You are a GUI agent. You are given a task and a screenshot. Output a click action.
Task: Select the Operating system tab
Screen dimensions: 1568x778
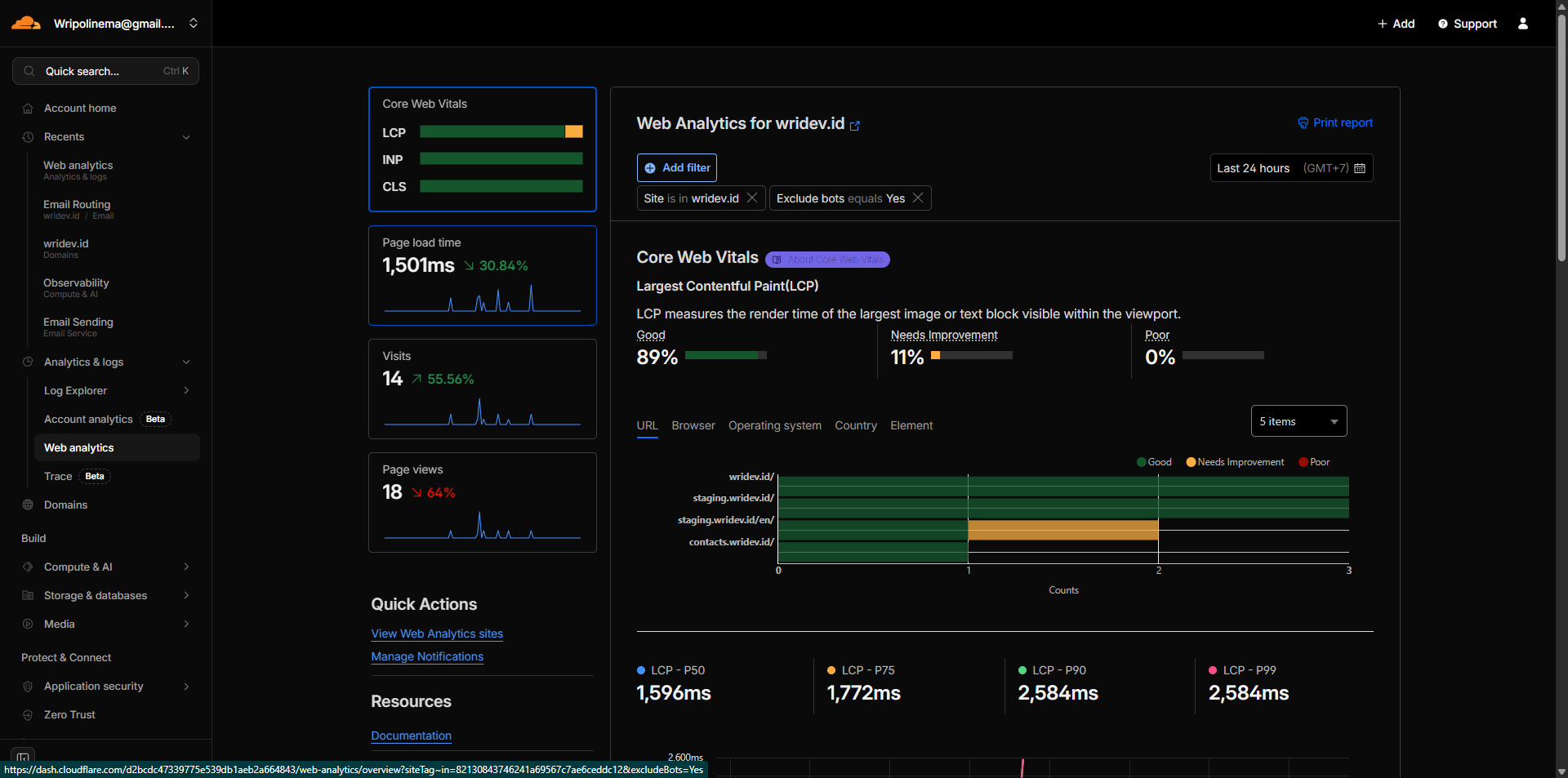[x=774, y=425]
